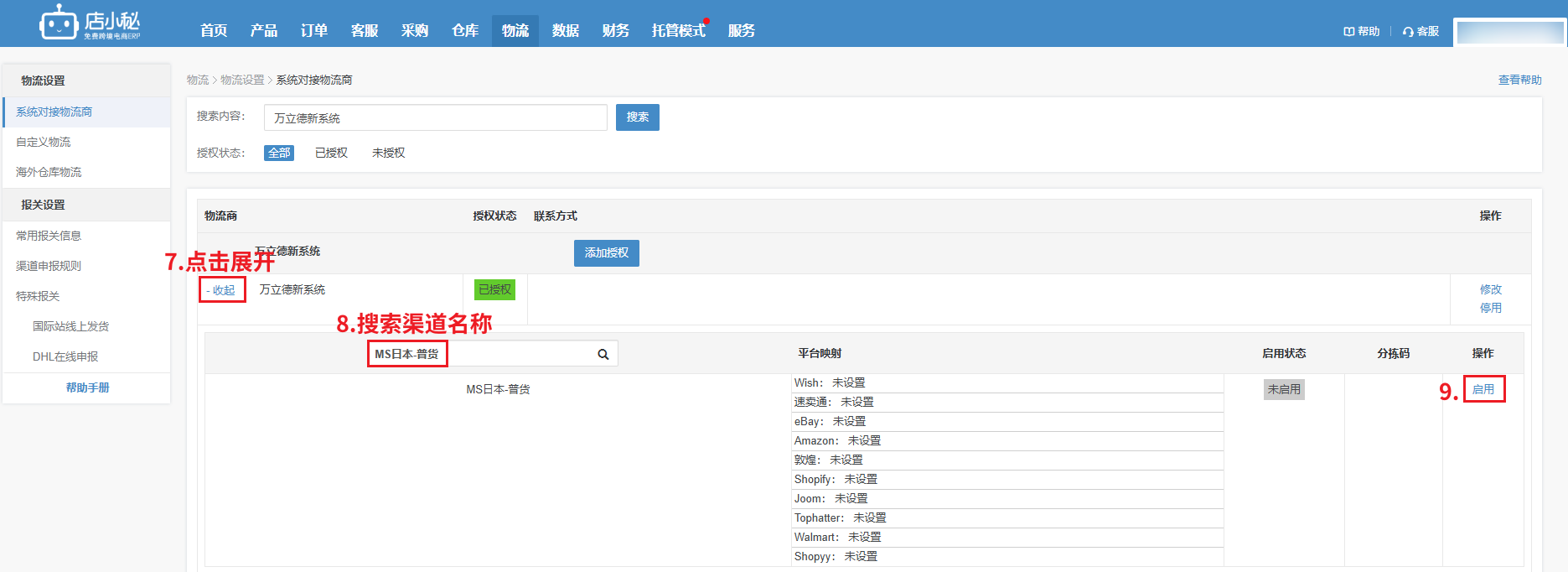Screen dimensions: 1568x572
Task: Open the 服务 menu
Action: (x=742, y=30)
